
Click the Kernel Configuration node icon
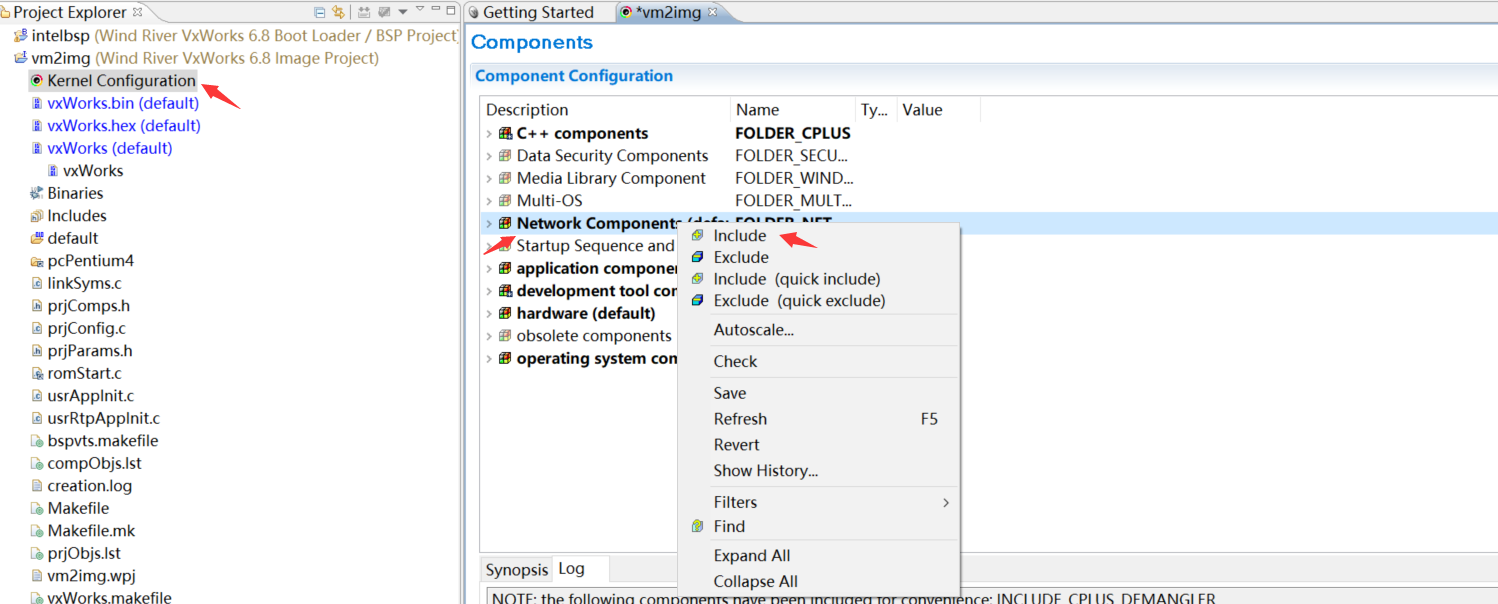37,80
